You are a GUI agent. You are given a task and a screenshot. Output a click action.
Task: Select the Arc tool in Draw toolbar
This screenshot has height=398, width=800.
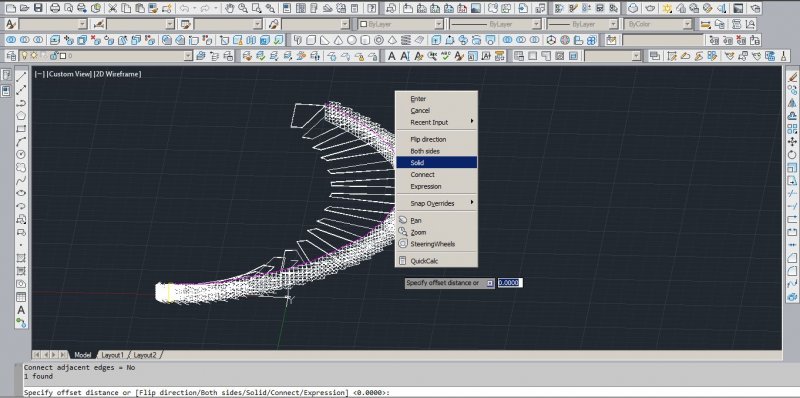coord(21,141)
